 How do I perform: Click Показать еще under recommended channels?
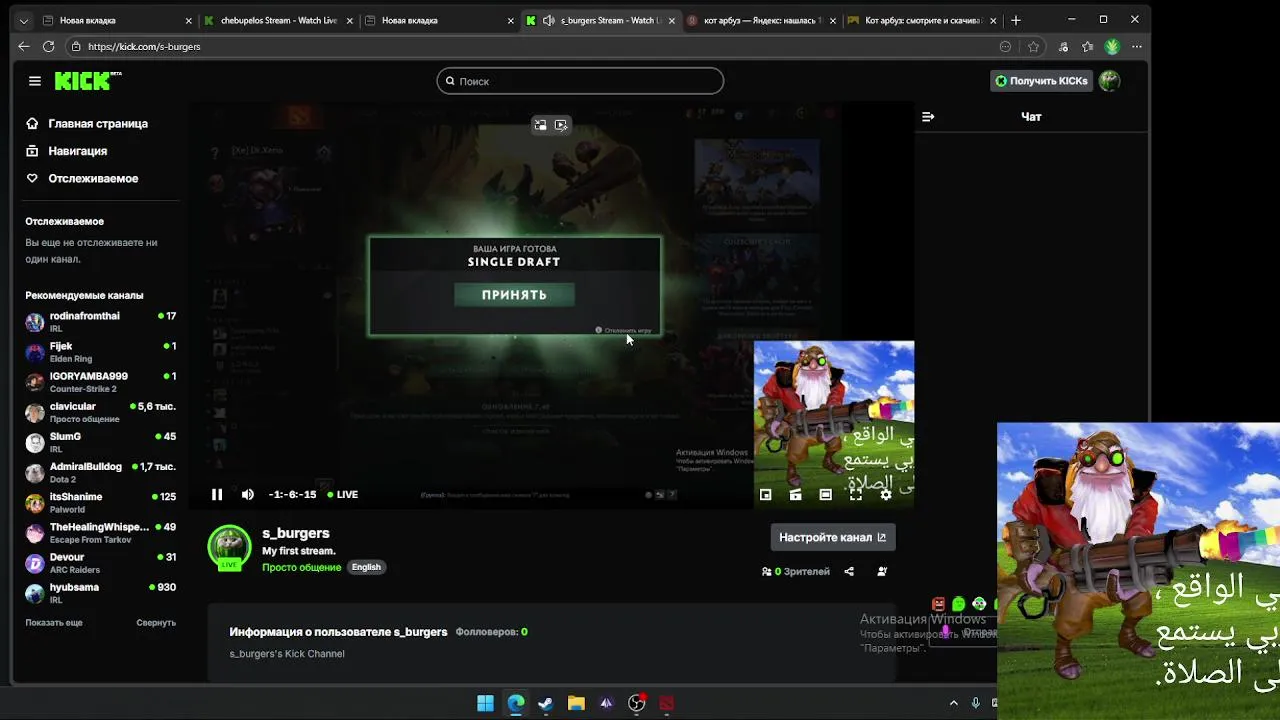[x=54, y=623]
